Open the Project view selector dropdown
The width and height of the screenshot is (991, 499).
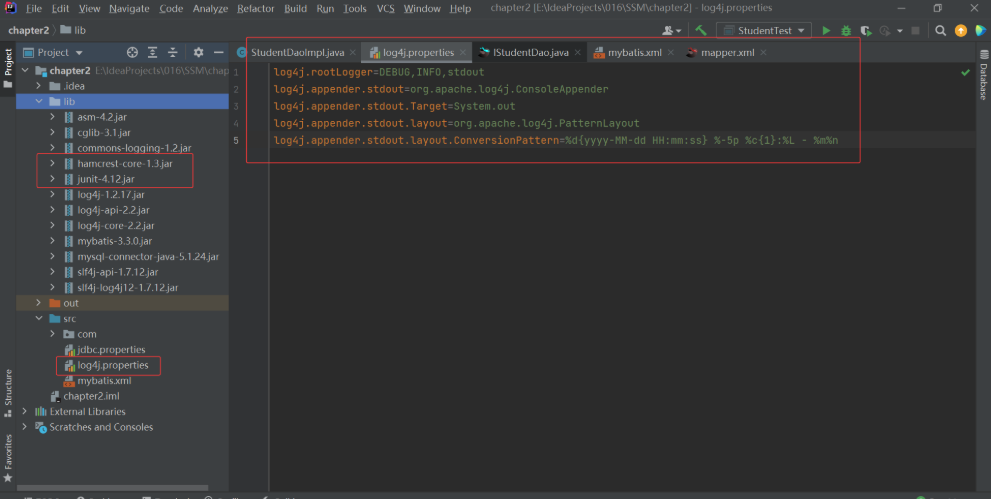pos(60,52)
